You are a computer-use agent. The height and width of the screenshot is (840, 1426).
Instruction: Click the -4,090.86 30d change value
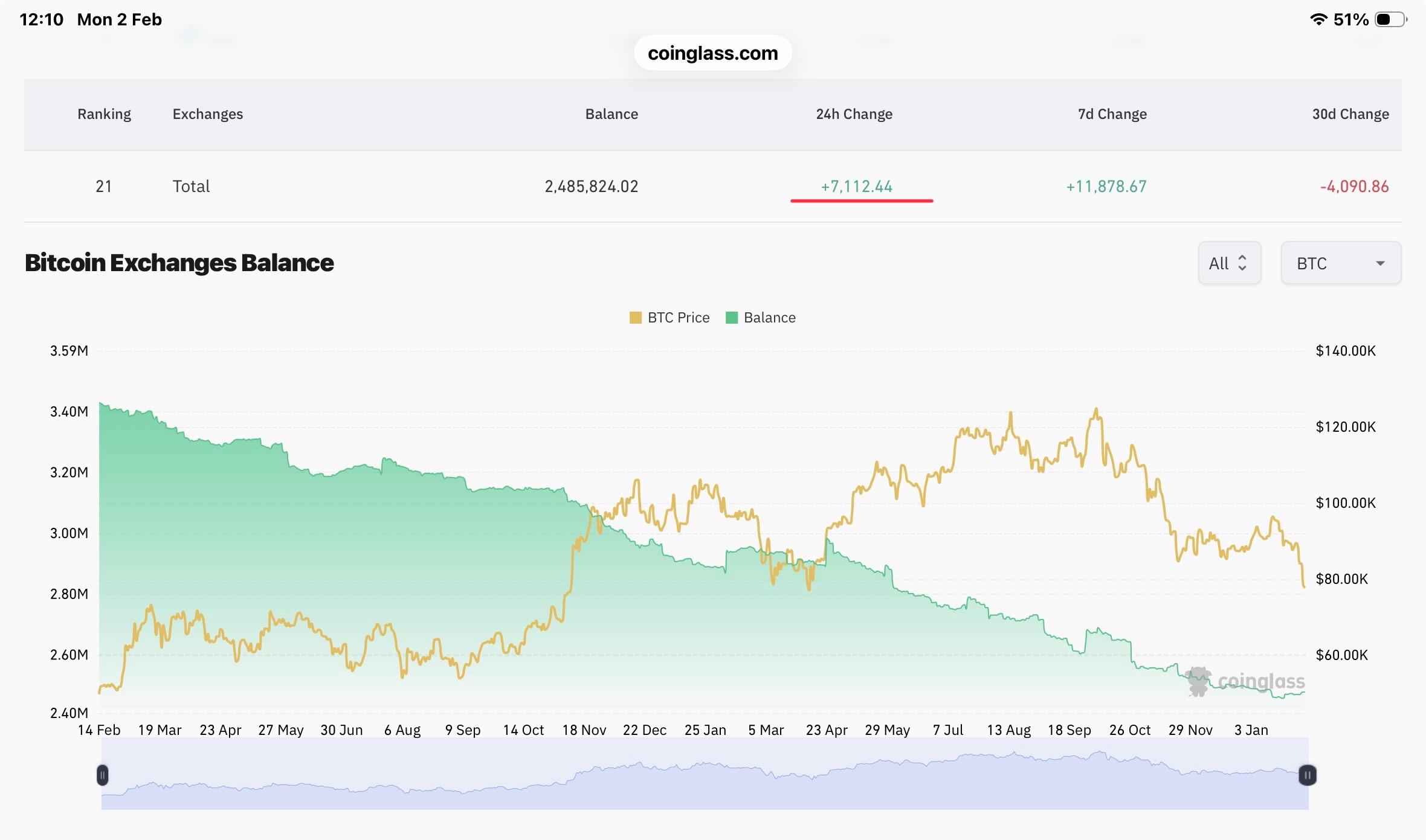(x=1355, y=186)
